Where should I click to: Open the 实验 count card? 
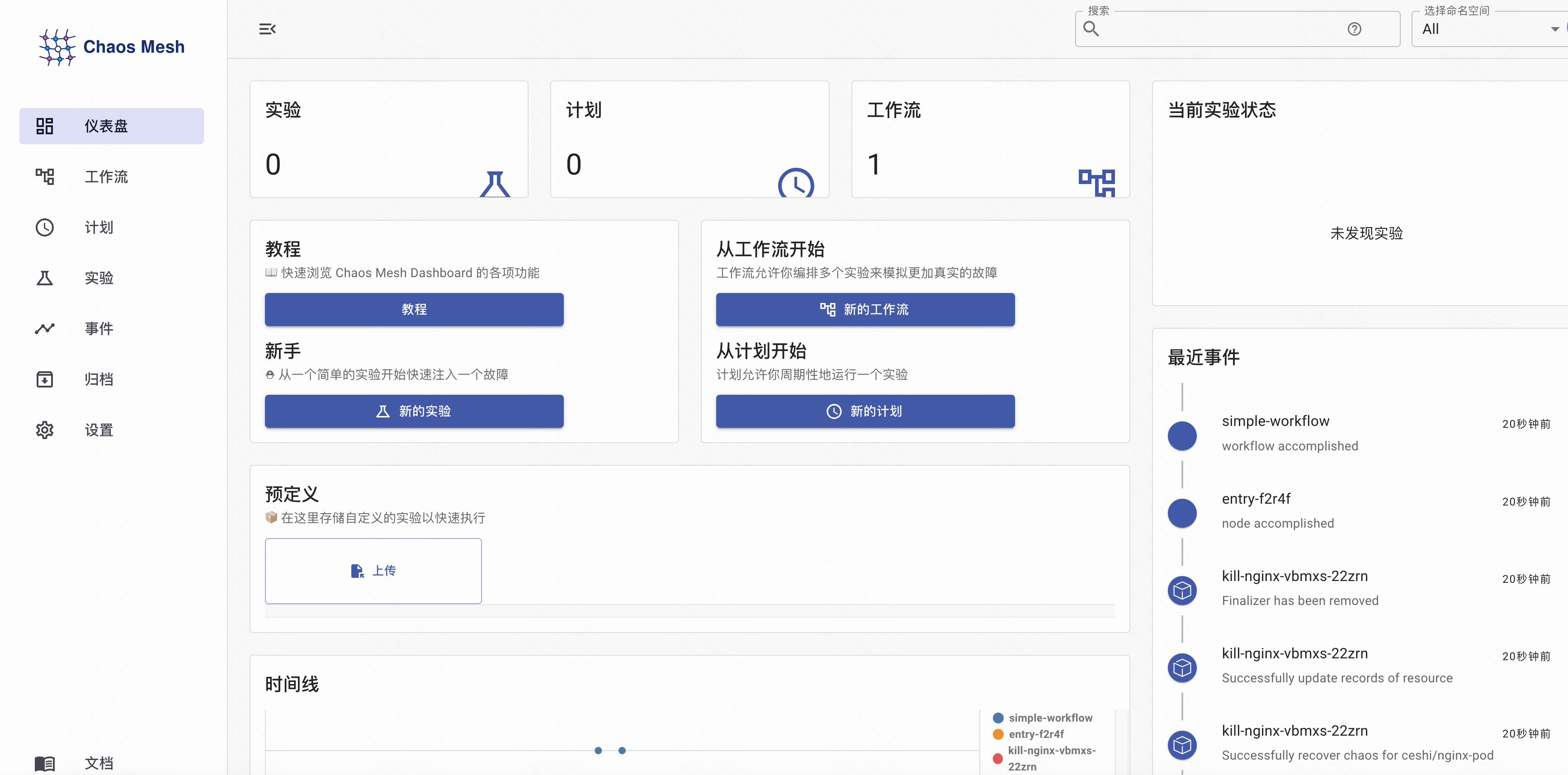(389, 139)
